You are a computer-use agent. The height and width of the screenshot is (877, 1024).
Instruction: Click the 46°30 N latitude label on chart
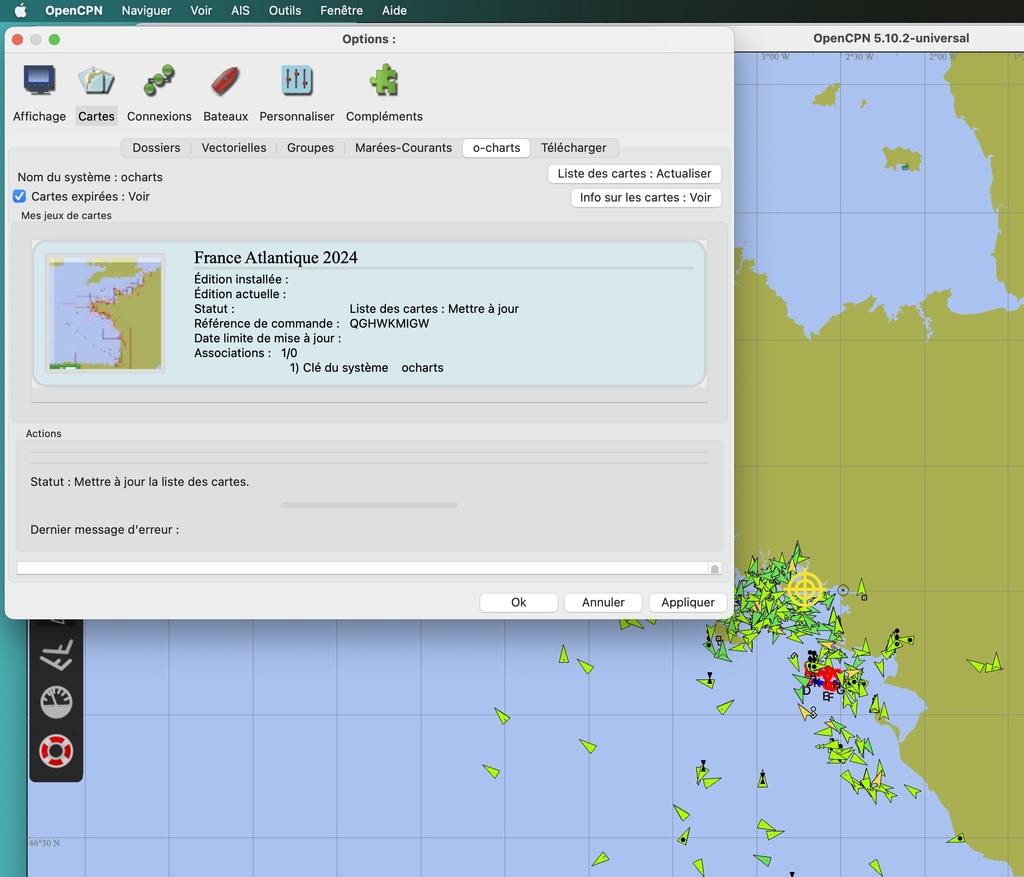coord(44,843)
